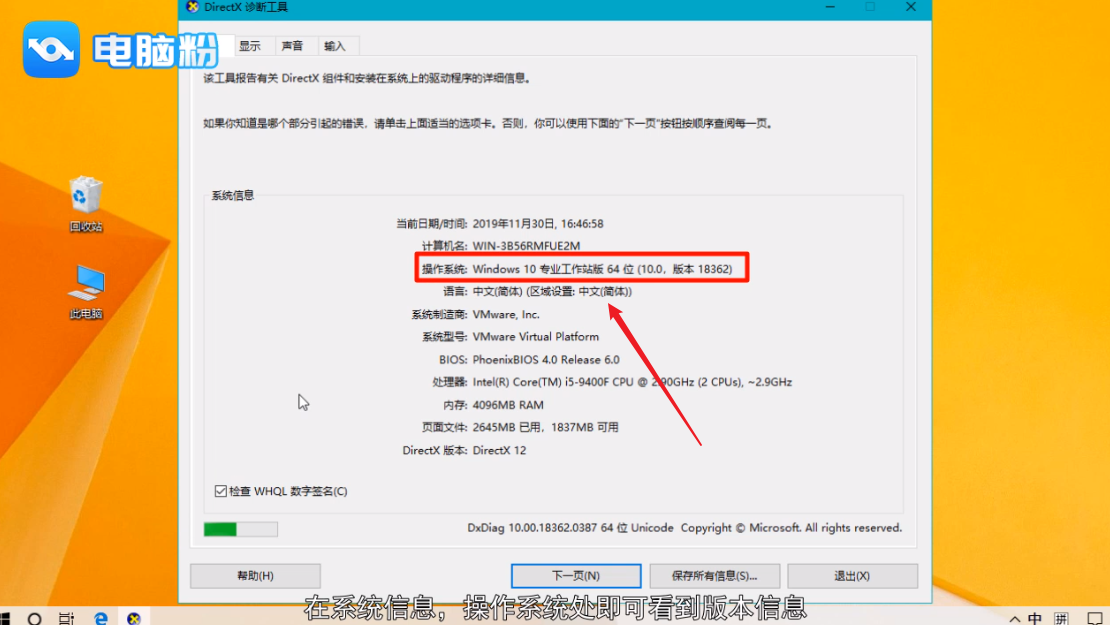Click the VMware Virtual Platform model value

536,337
